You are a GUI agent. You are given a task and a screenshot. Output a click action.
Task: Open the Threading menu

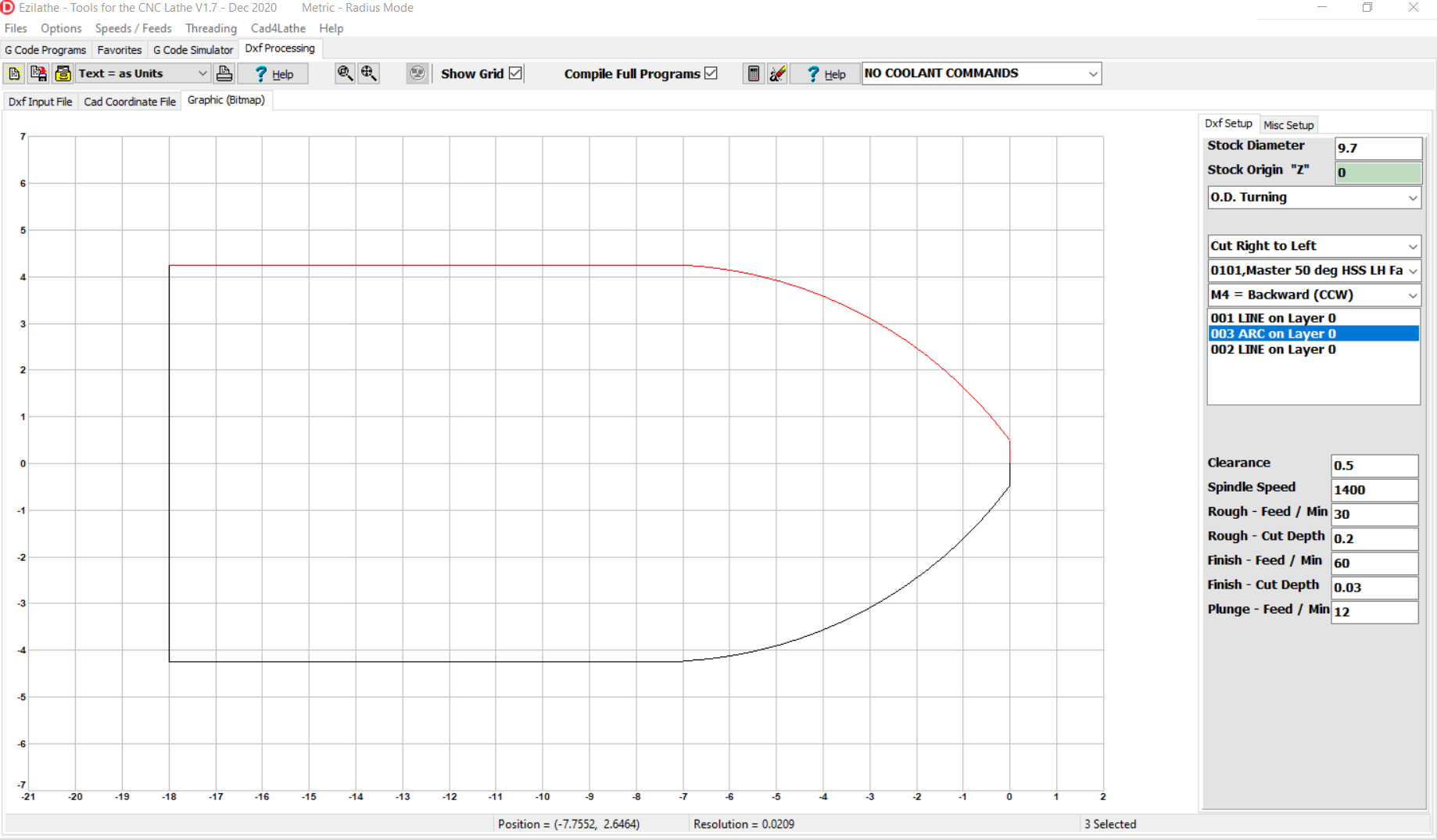pos(211,28)
